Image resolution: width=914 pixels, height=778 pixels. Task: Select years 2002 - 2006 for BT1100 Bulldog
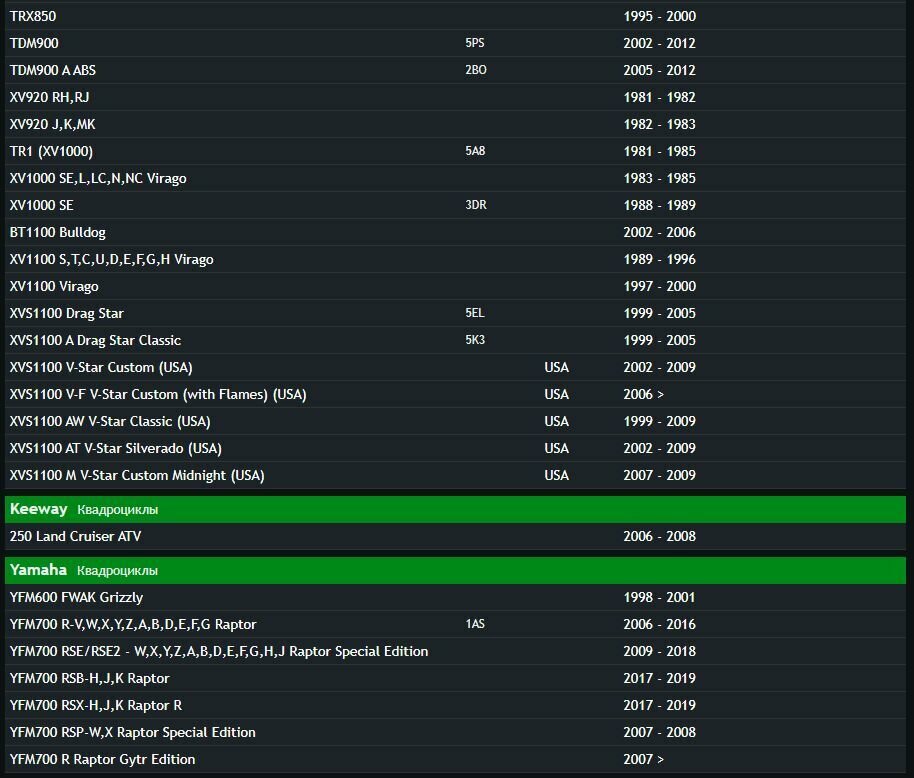pyautogui.click(x=659, y=233)
